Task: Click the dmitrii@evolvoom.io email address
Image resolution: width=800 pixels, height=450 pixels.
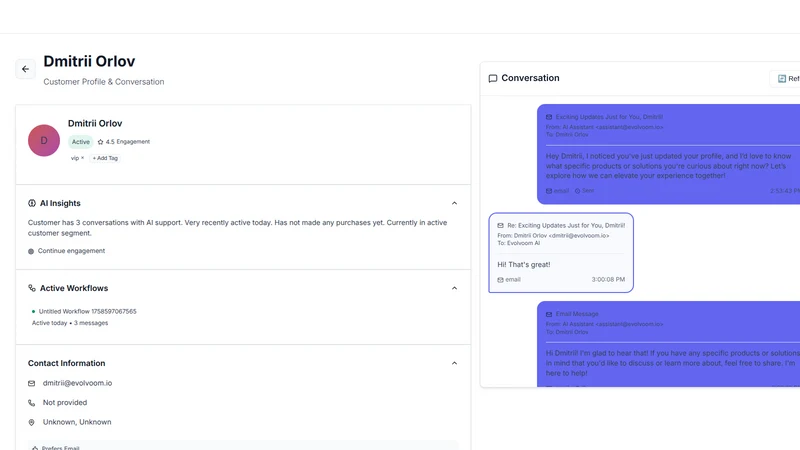Action: click(x=78, y=383)
